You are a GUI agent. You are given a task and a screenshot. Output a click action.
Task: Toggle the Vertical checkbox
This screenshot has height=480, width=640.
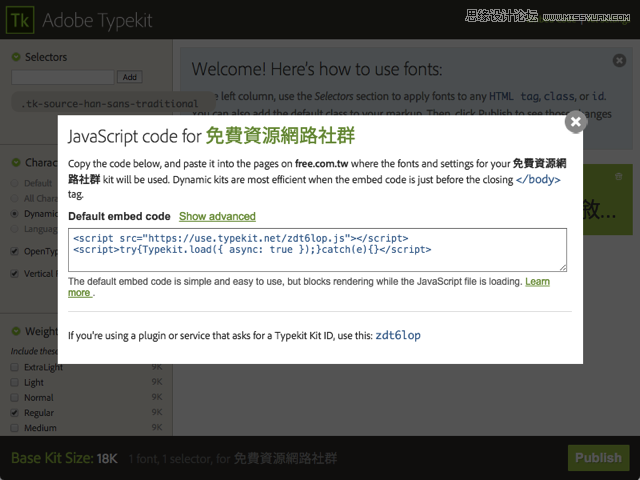click(15, 273)
